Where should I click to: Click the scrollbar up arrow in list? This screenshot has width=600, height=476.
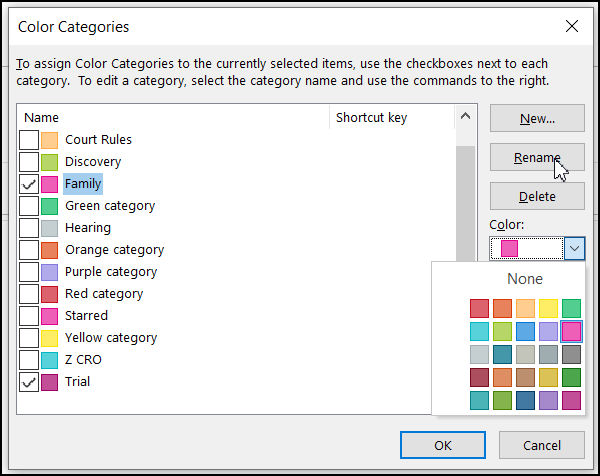tap(465, 118)
